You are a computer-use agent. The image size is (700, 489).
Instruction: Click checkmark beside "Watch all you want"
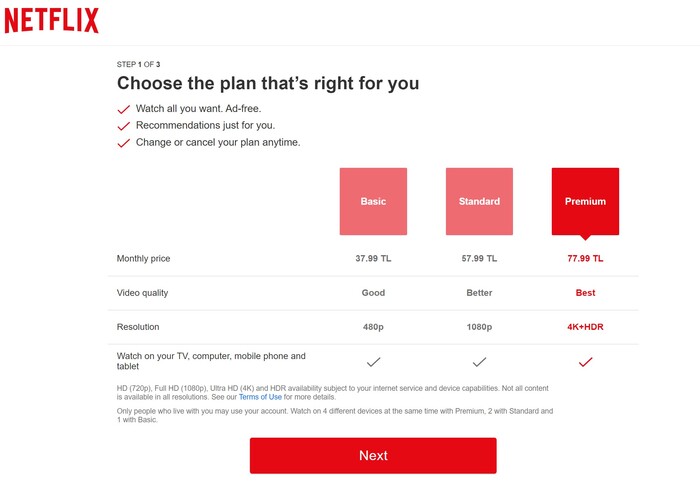tap(124, 109)
